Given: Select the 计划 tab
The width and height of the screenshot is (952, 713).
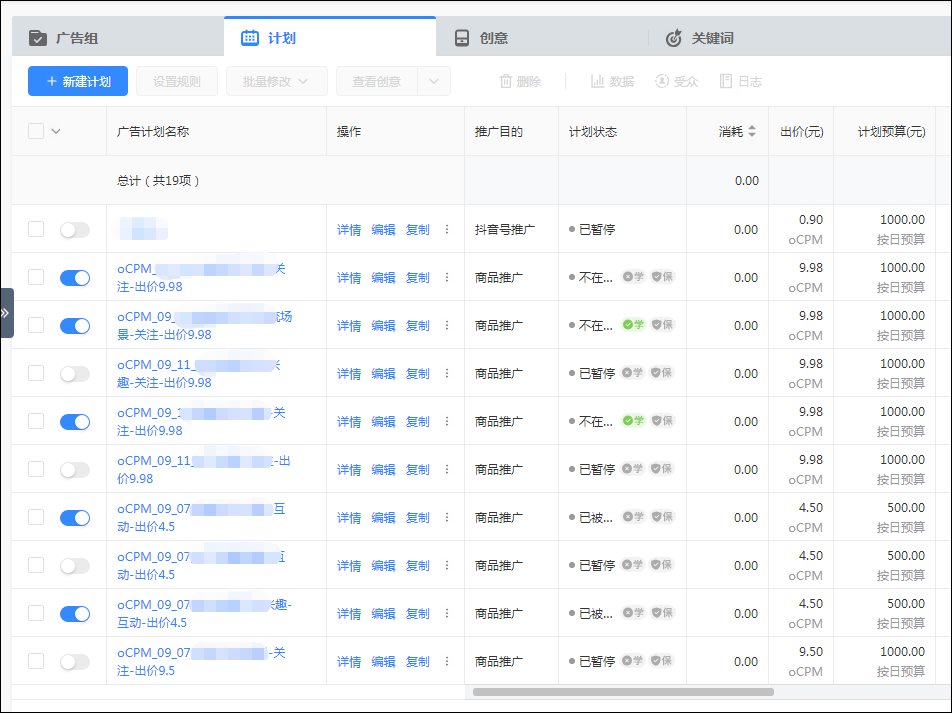Looking at the screenshot, I should click(x=330, y=37).
